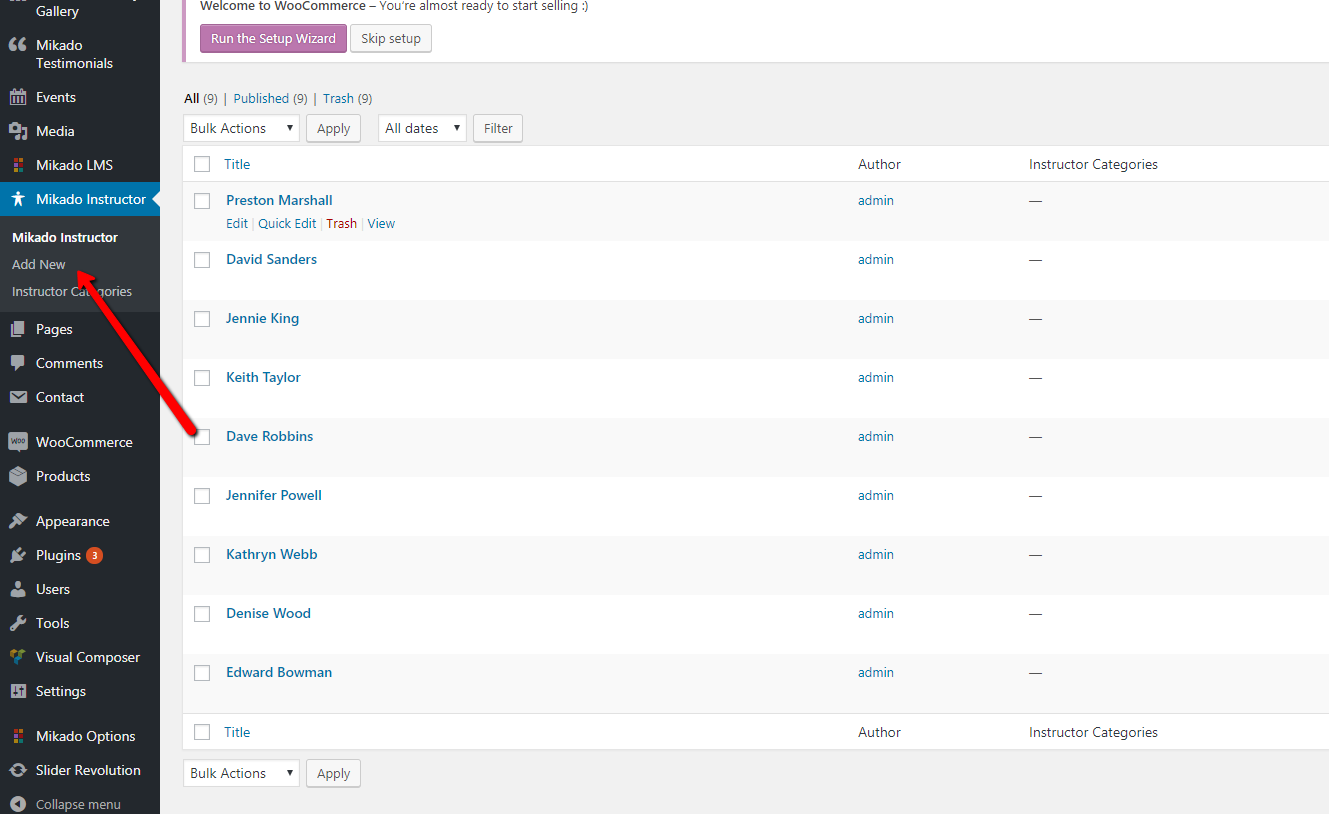Click the Slider Revolution refresh icon
This screenshot has width=1329, height=814.
17,770
